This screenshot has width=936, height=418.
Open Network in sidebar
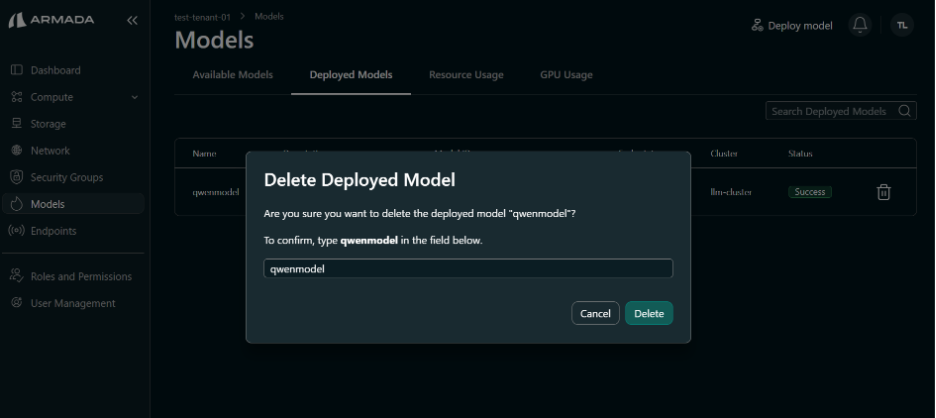point(50,150)
